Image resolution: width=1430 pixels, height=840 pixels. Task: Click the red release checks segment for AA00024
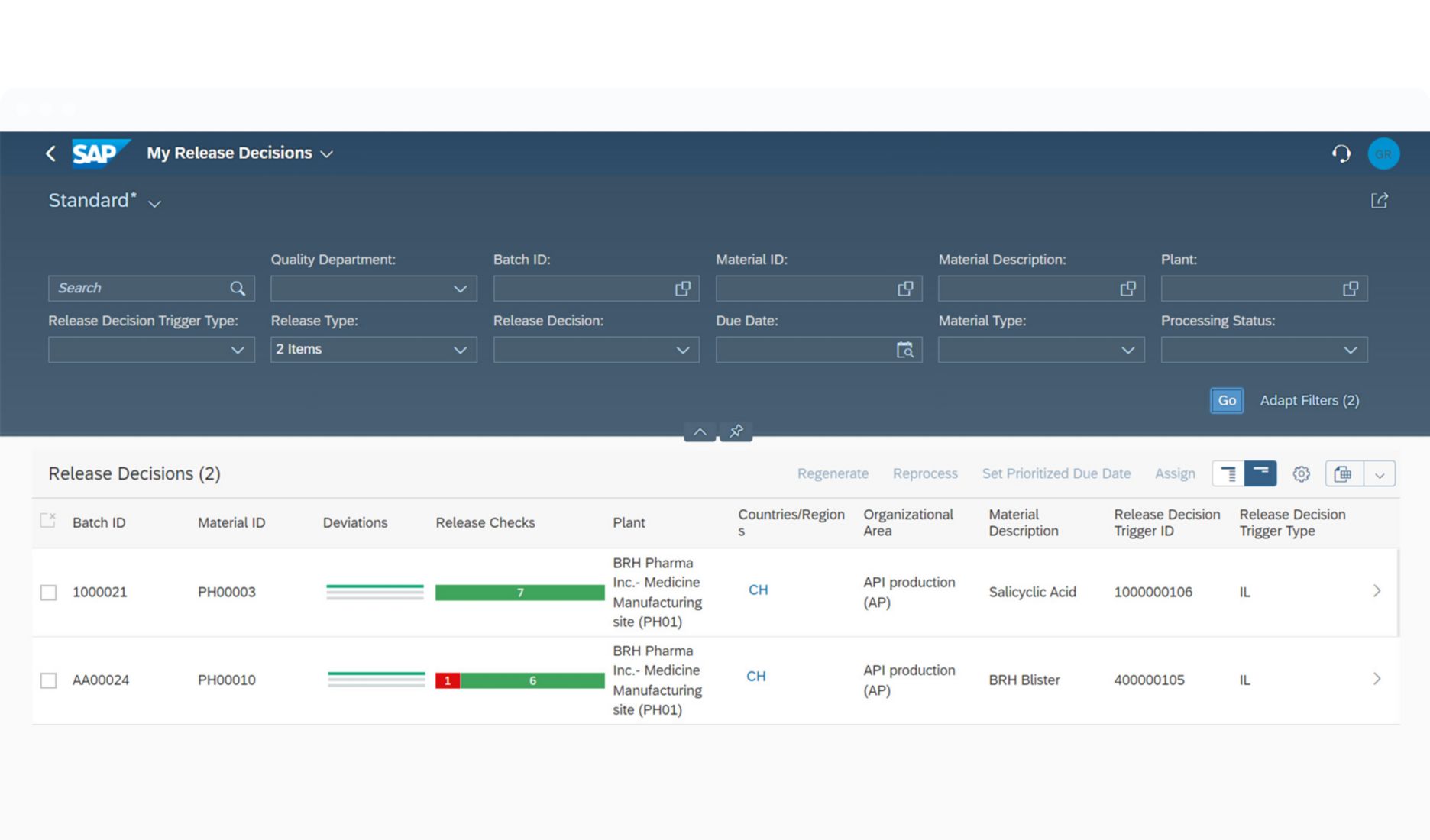(448, 680)
